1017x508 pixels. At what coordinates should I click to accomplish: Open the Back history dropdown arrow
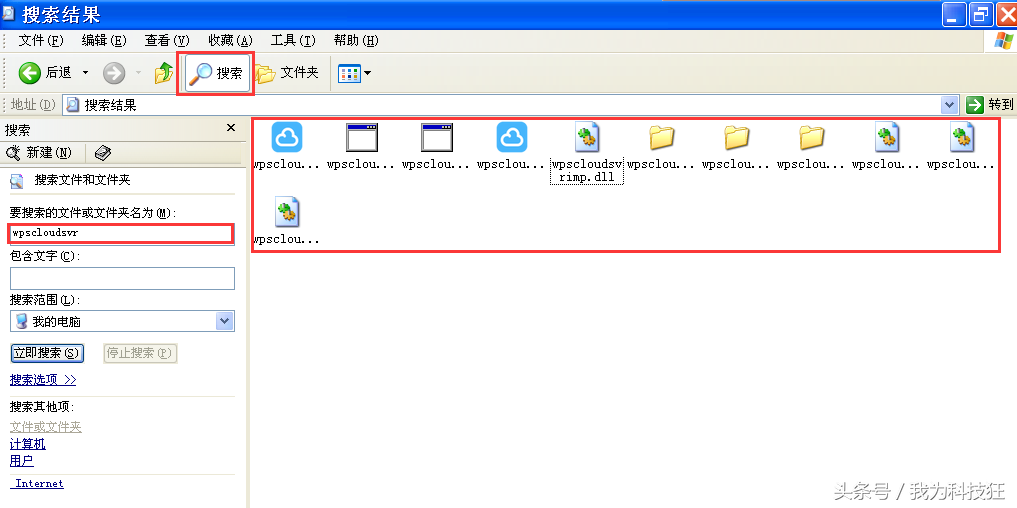[85, 73]
